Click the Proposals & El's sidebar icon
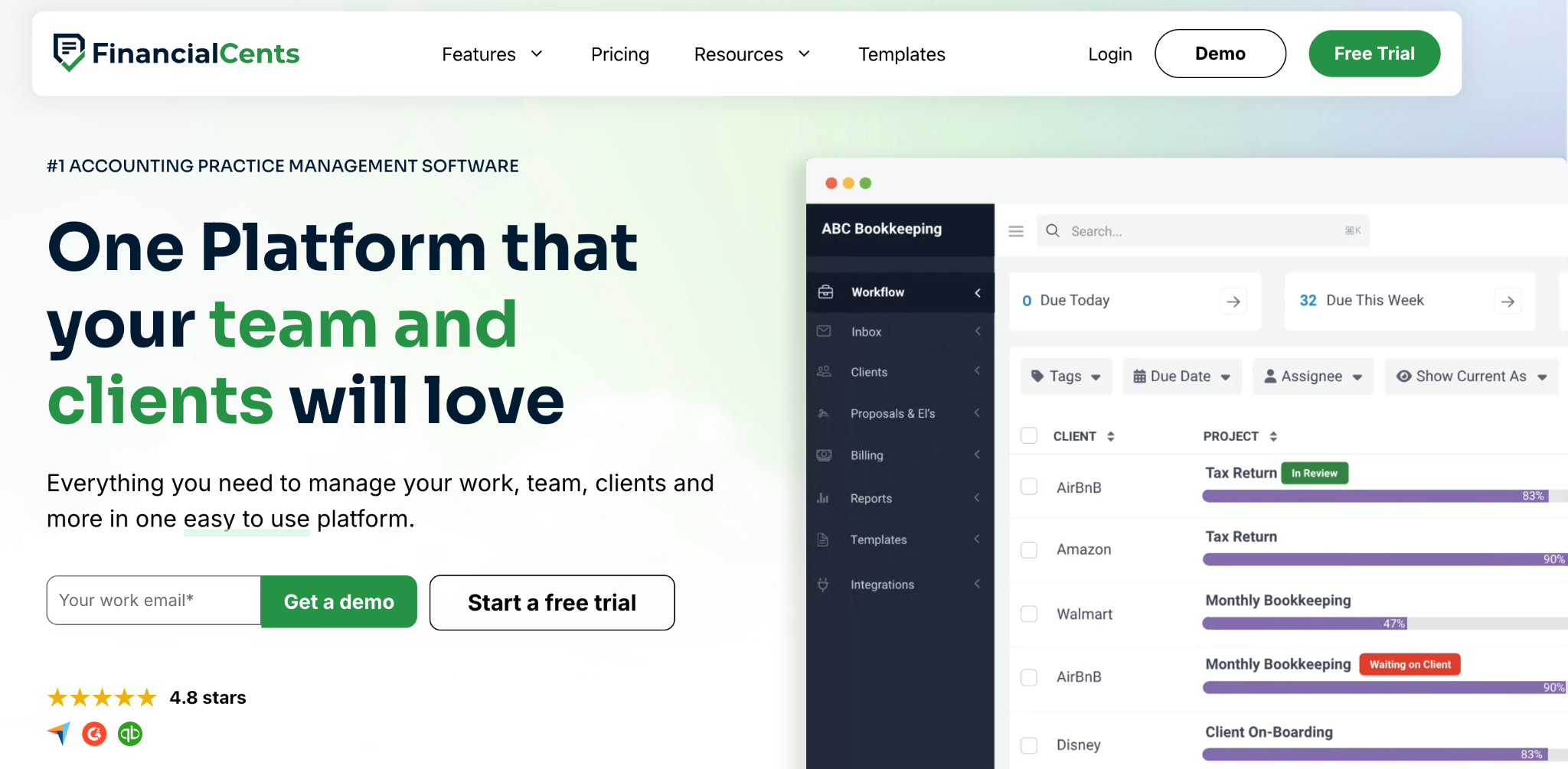This screenshot has height=769, width=1568. (x=824, y=413)
